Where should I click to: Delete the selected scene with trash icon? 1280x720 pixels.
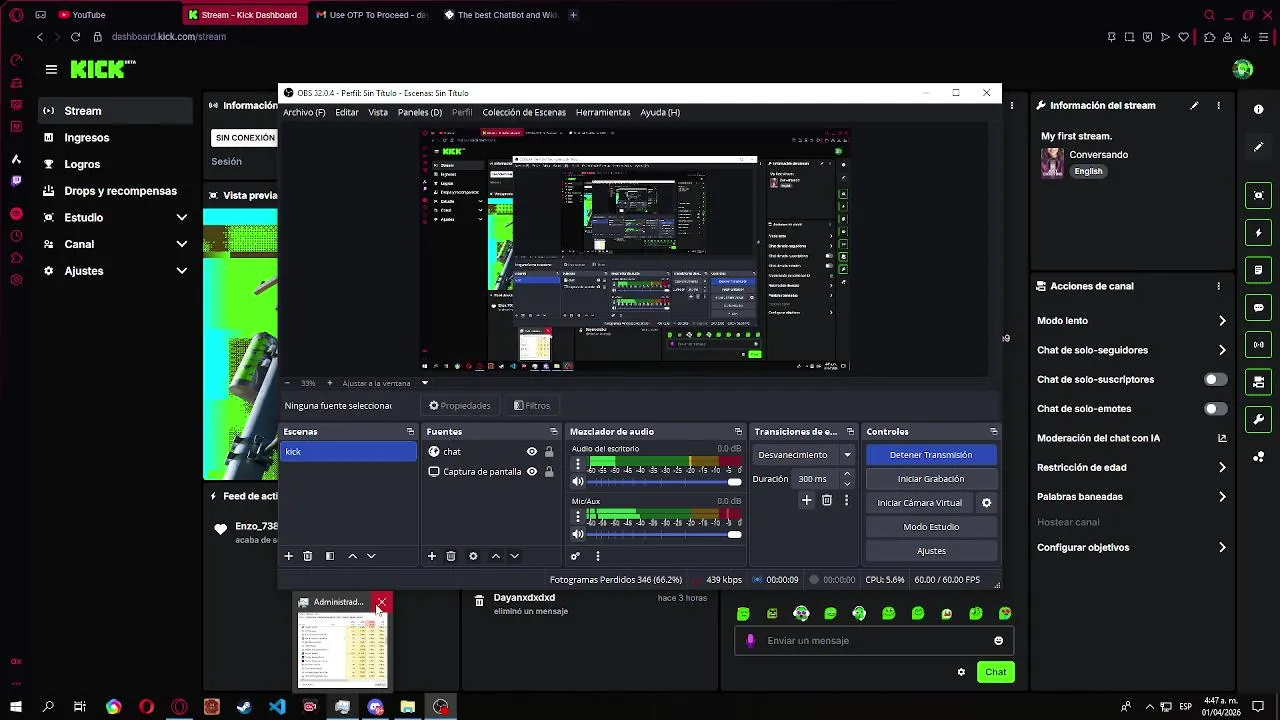308,556
